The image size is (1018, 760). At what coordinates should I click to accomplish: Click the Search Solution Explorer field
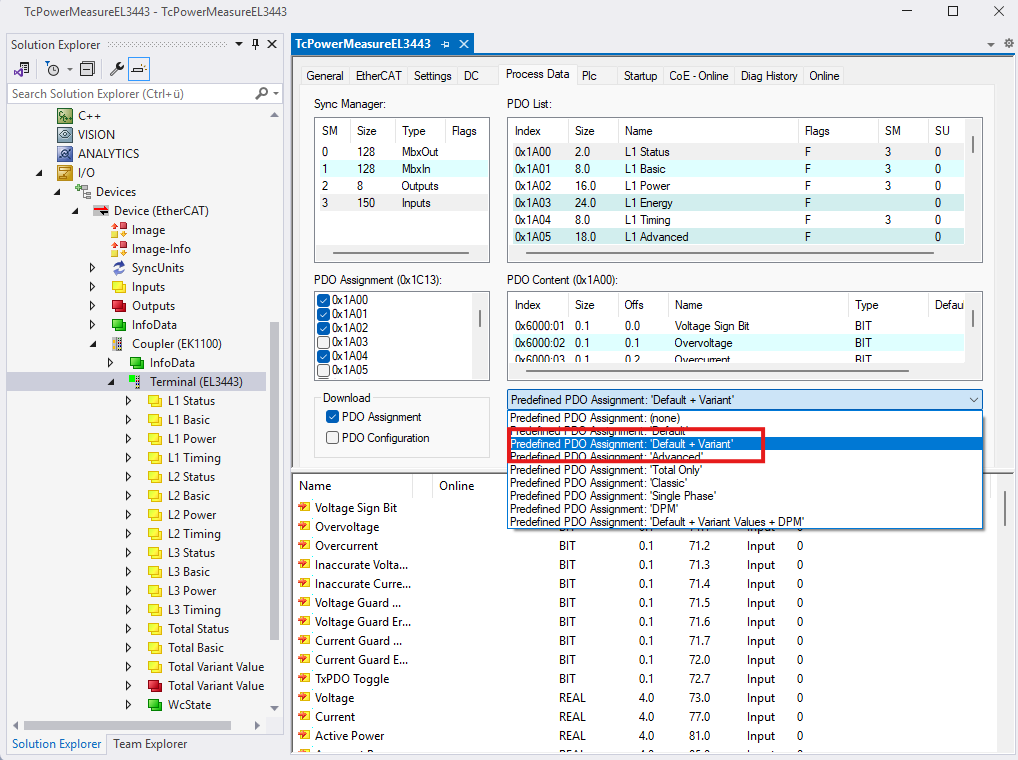130,93
